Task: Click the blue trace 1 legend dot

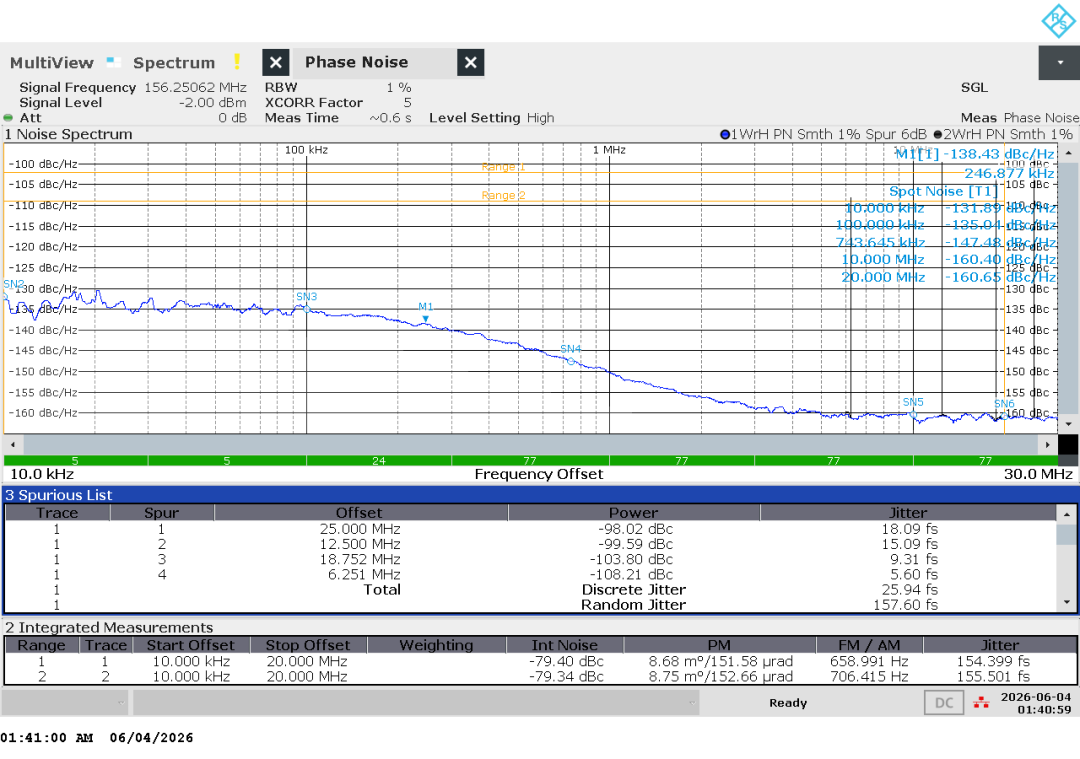Action: click(725, 134)
